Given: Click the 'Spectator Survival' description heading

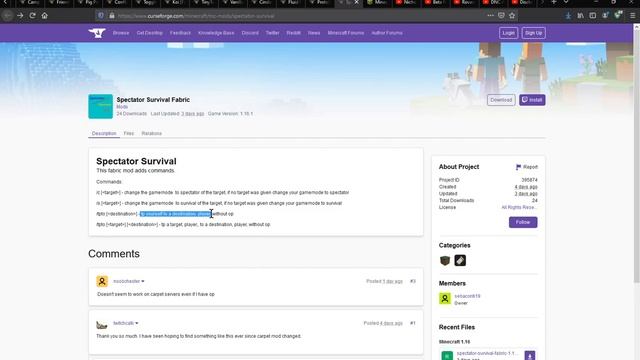Looking at the screenshot, I should pyautogui.click(x=136, y=161).
